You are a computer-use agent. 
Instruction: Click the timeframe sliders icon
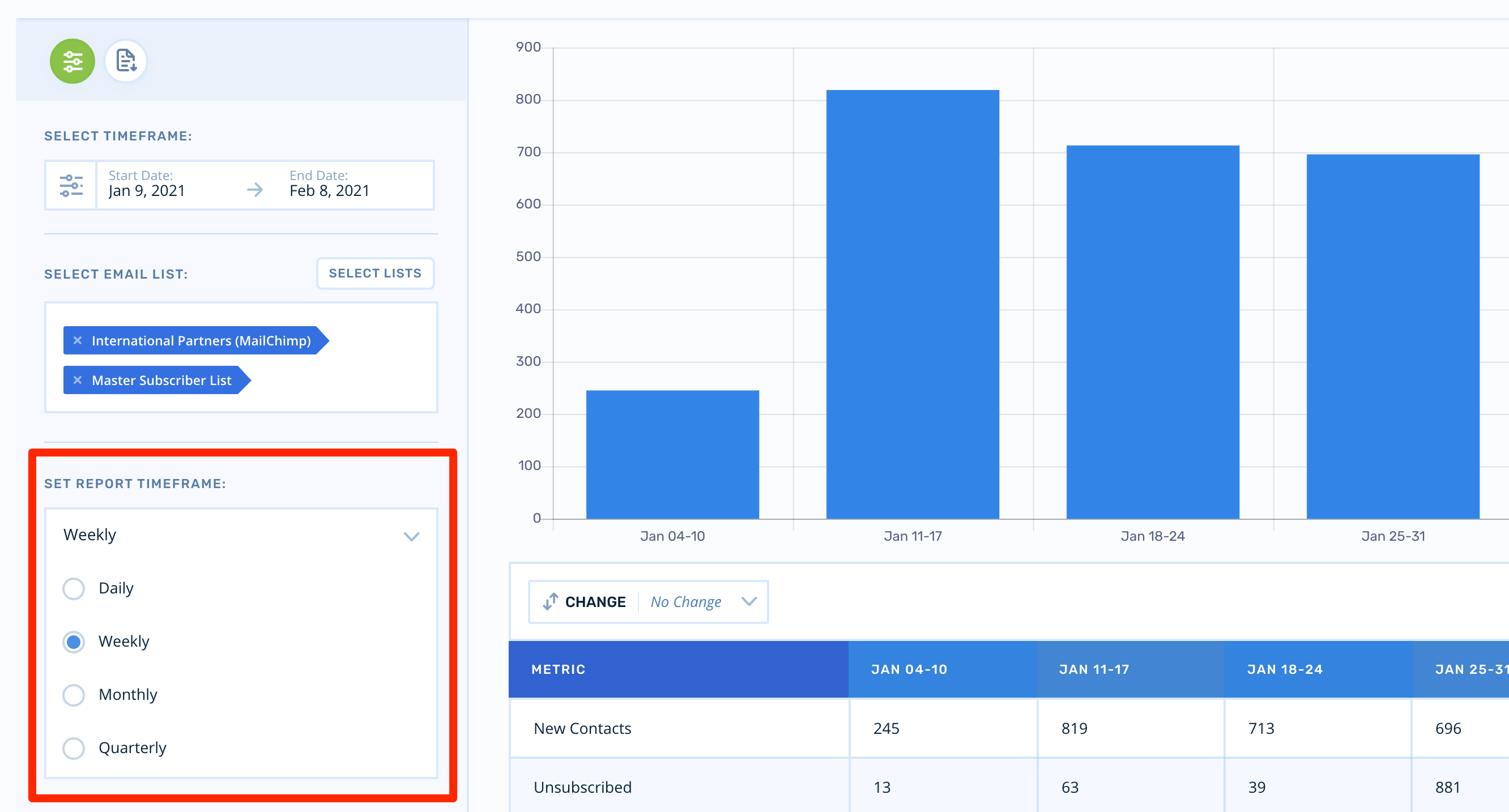pos(71,186)
